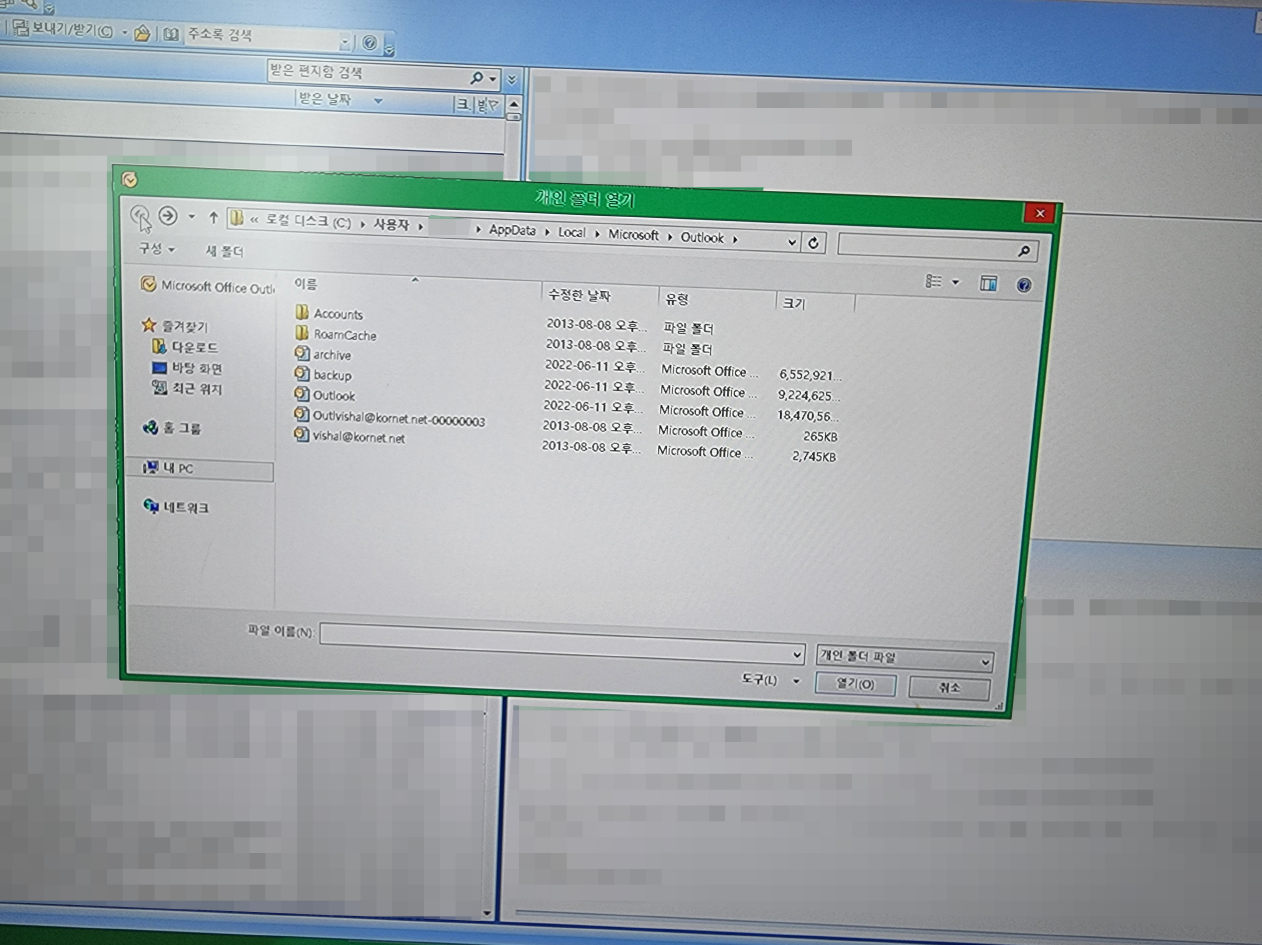Select 즐겨찾기 in navigation pane
The image size is (1262, 945).
[x=175, y=326]
